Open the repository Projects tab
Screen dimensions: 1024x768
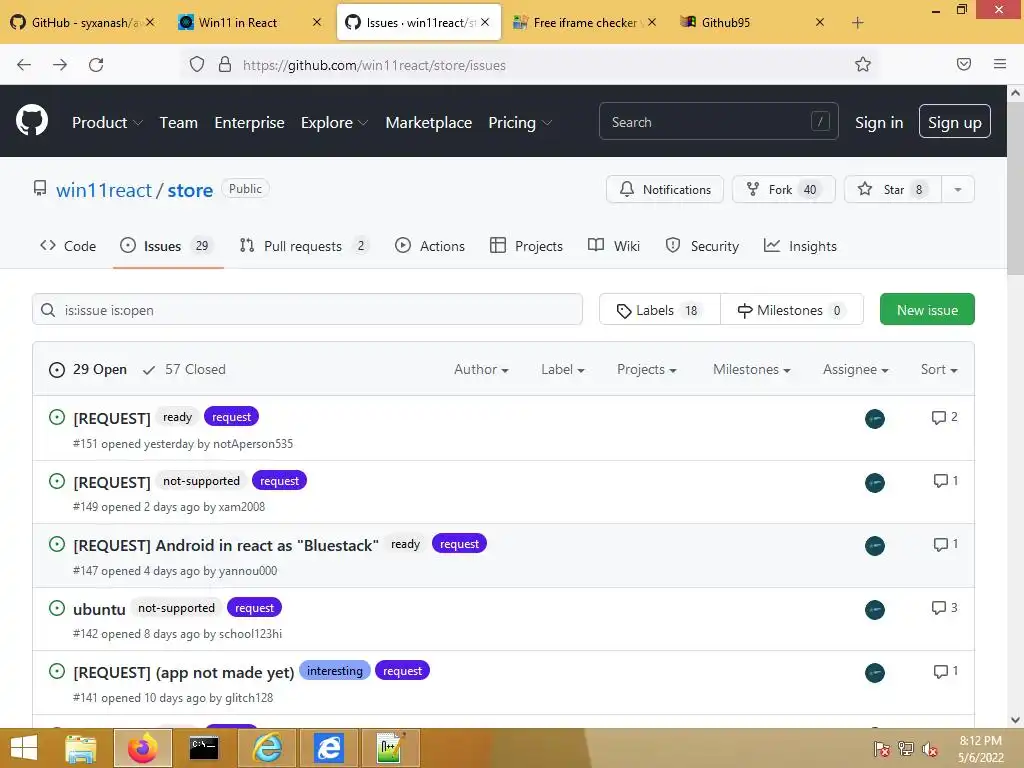[526, 246]
